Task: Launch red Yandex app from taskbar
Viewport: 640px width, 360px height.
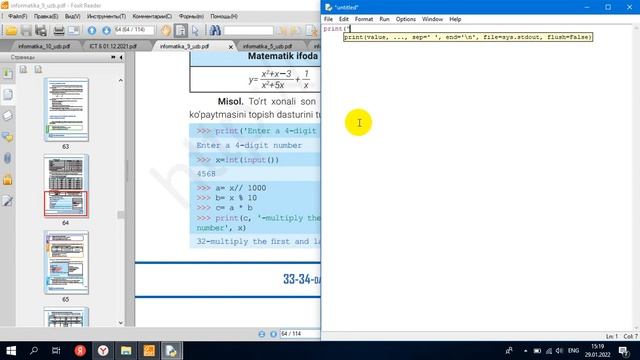Action: coord(80,351)
